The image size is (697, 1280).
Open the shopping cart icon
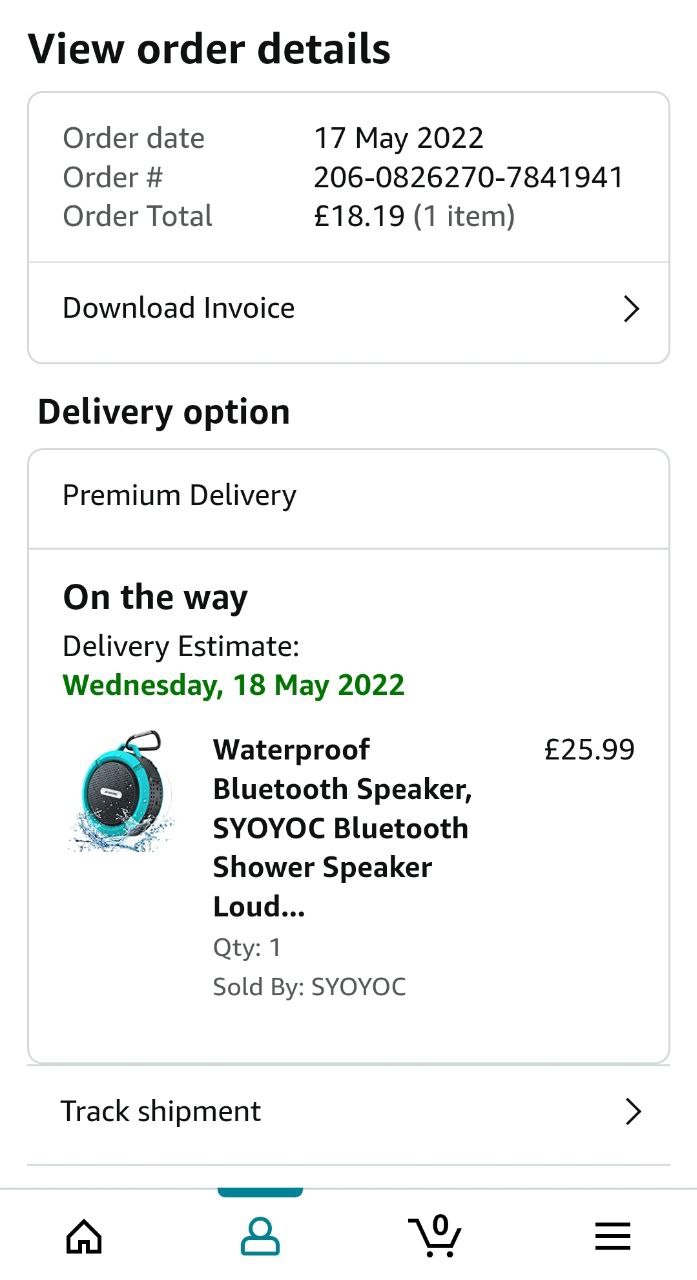[x=436, y=1236]
